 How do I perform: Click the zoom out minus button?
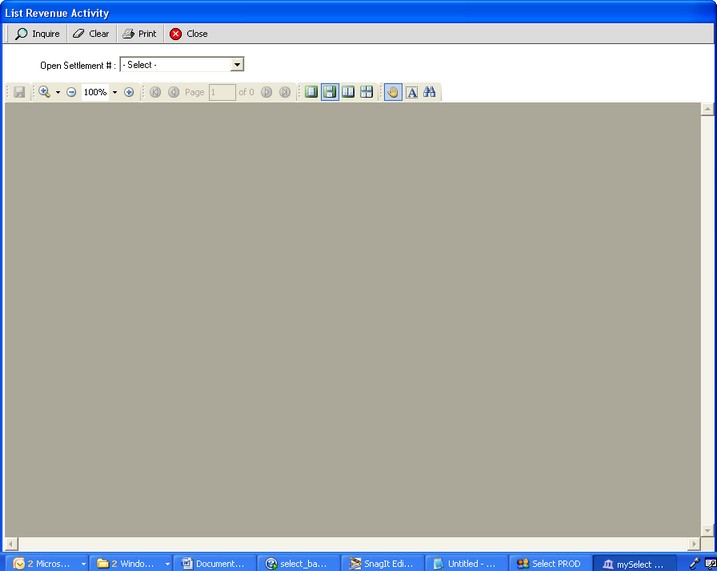click(x=71, y=92)
